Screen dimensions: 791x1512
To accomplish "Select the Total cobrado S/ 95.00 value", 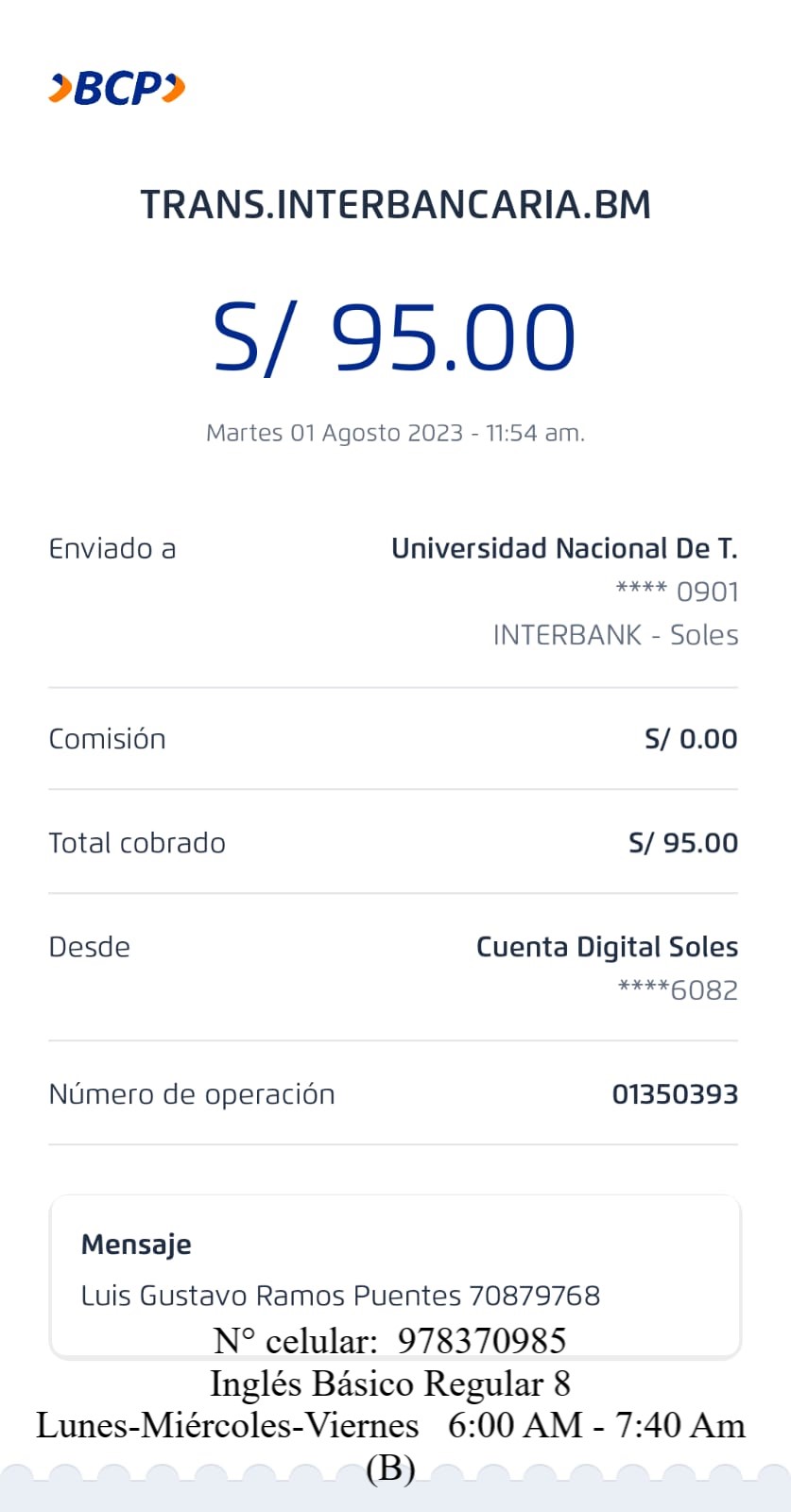I will 683,843.
